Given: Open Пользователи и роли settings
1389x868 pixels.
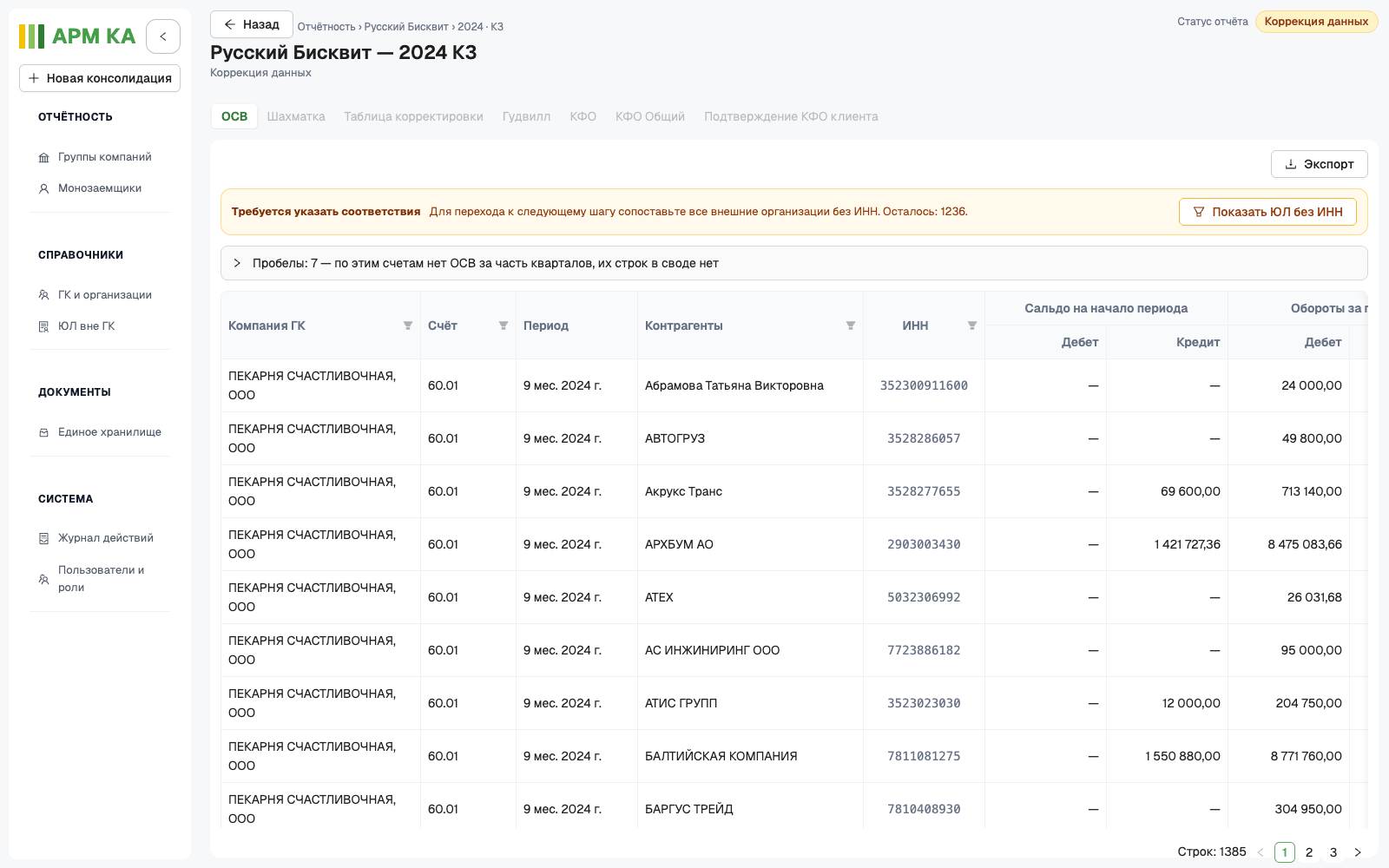Looking at the screenshot, I should tap(101, 579).
